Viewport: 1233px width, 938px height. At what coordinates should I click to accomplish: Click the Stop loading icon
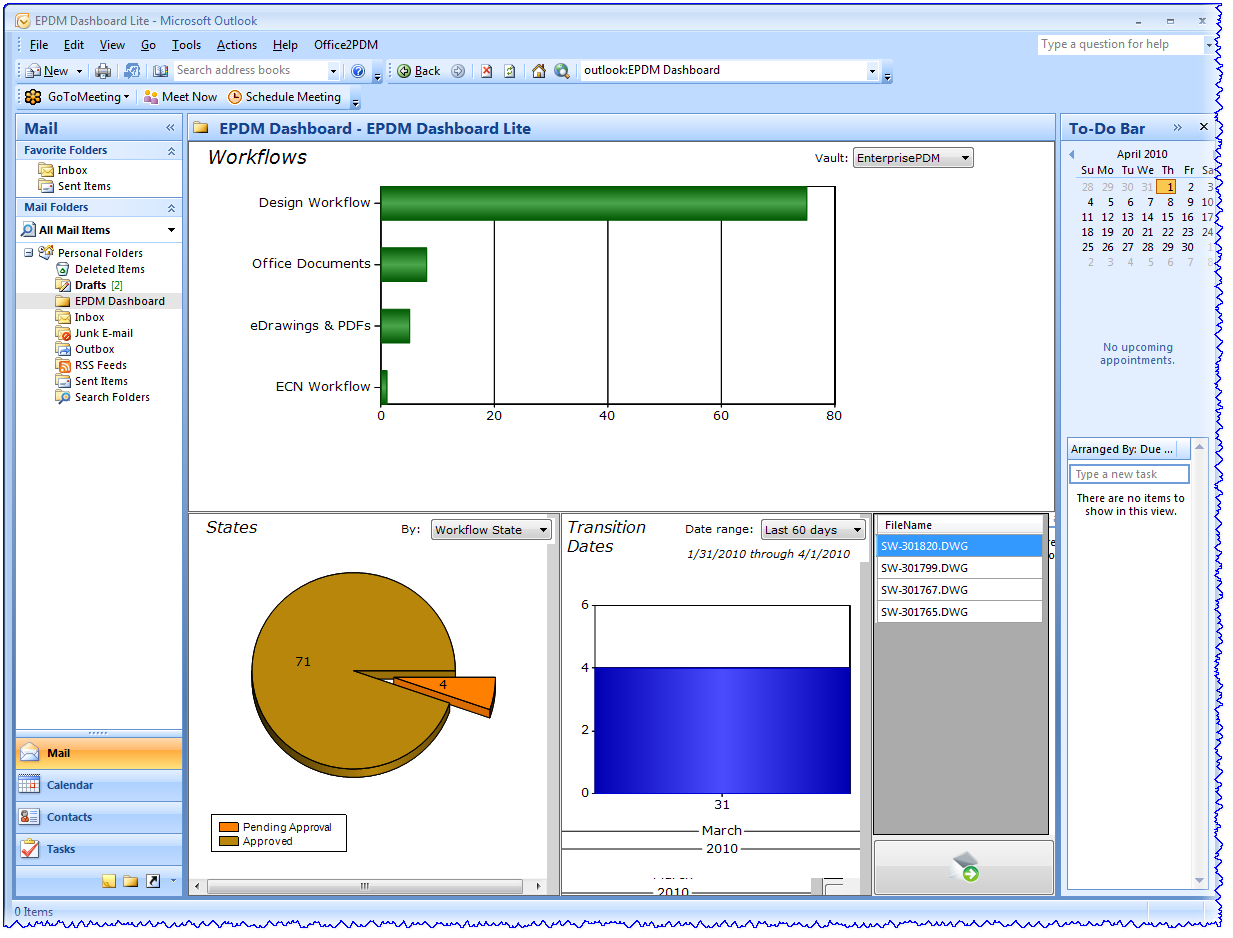tap(487, 71)
